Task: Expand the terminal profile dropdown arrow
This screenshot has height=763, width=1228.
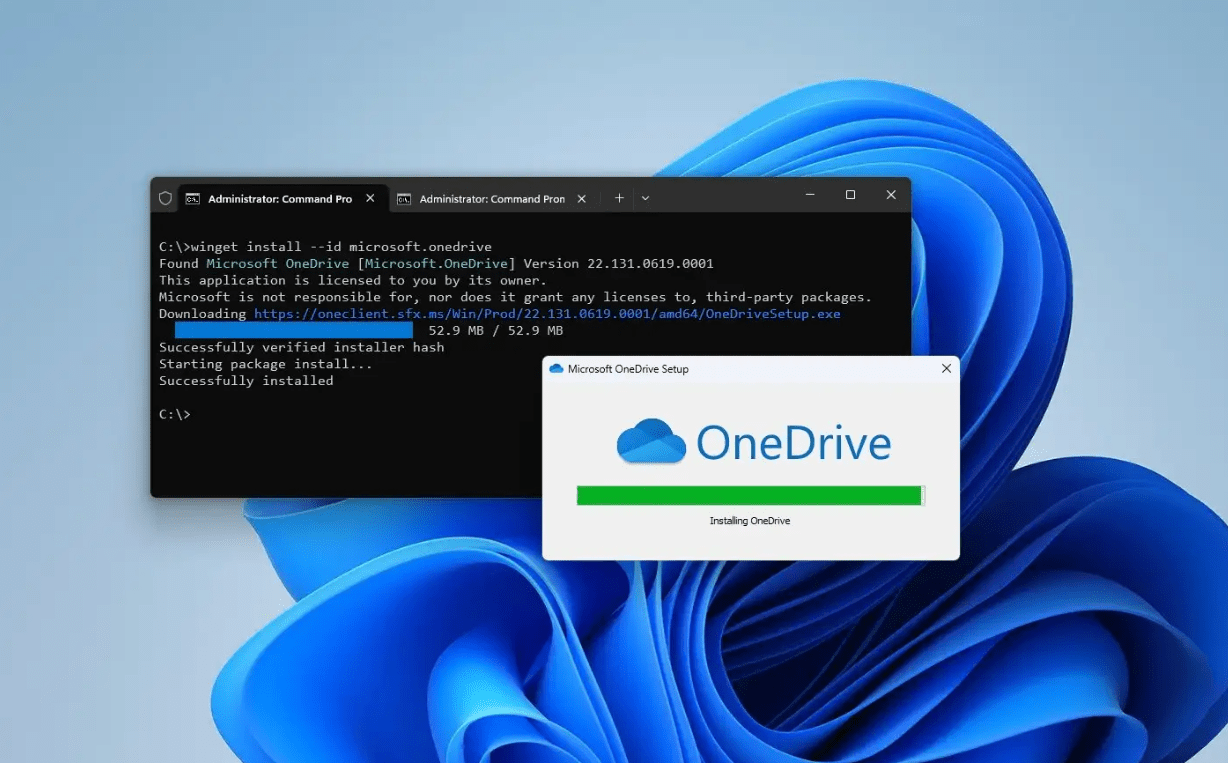Action: 645,198
